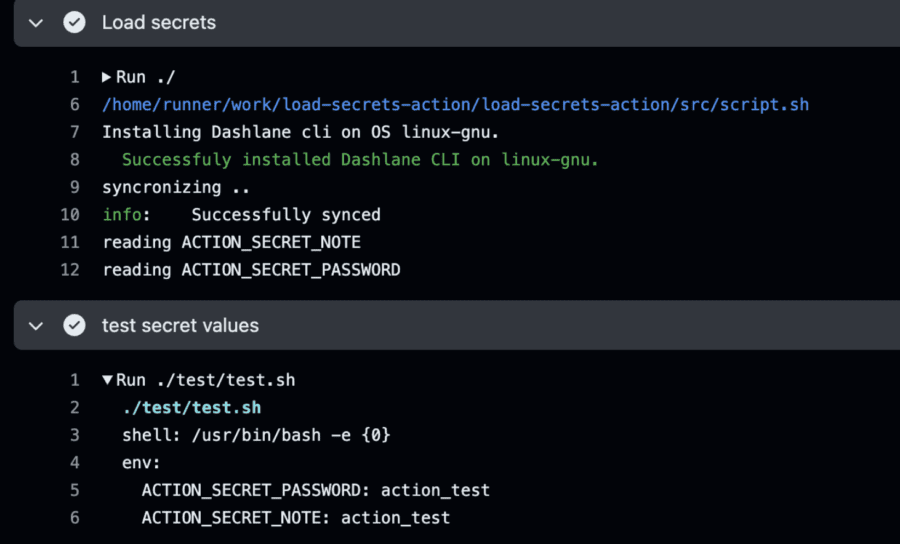Click the info Successfully synced log line
The height and width of the screenshot is (544, 900).
point(241,215)
